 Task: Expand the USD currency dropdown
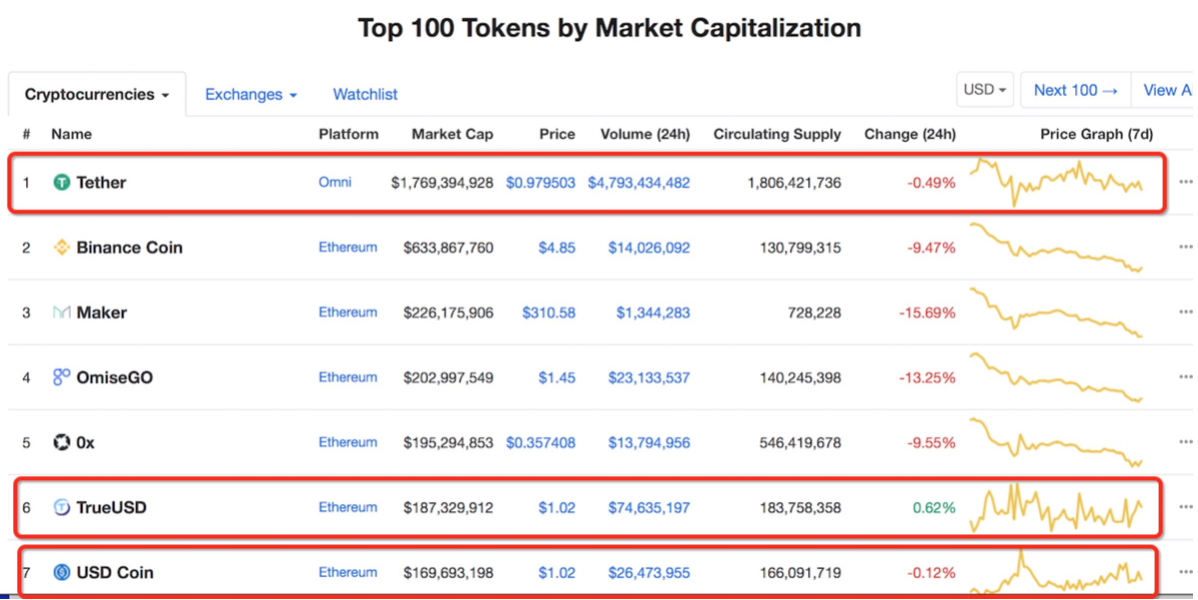point(985,90)
